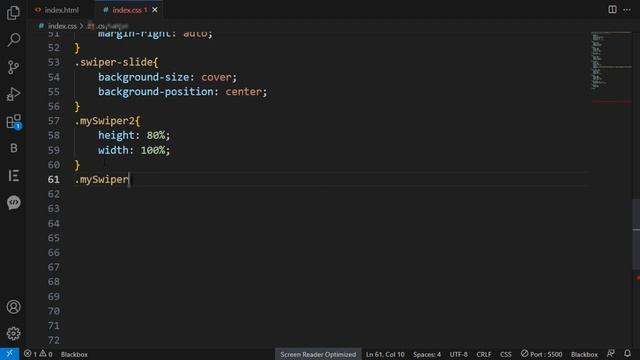Open the Explorer view in activity bar
This screenshot has width=640, height=360.
point(13,13)
